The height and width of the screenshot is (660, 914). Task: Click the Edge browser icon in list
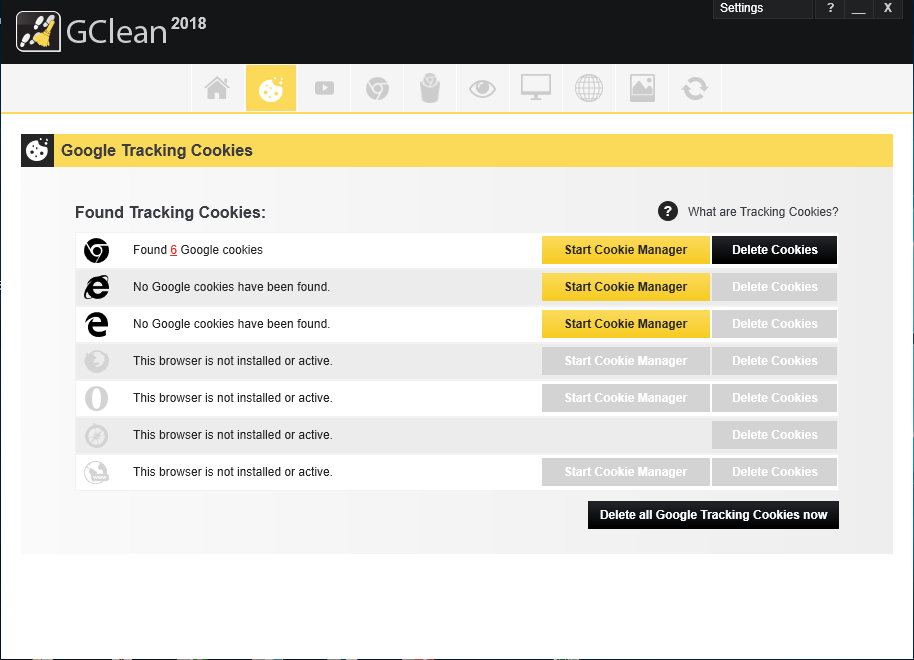[x=97, y=324]
